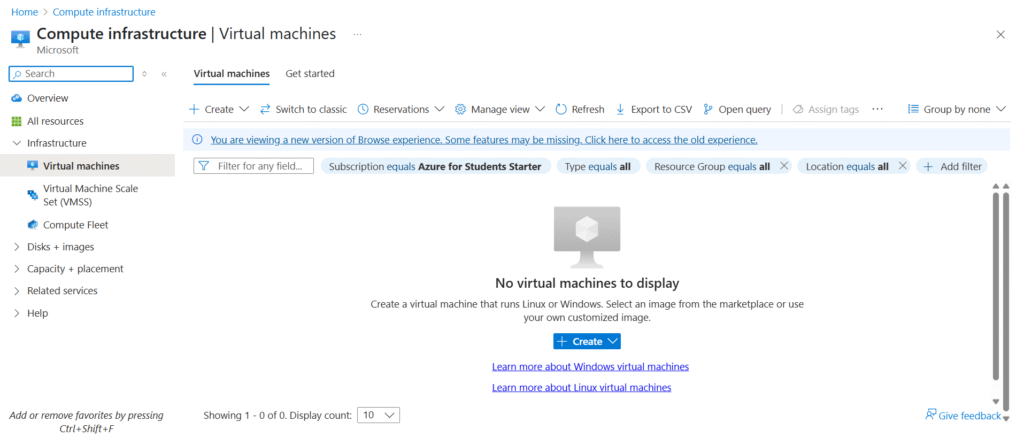
Task: Close the Compute infrastructure blade
Action: pos(1000,35)
